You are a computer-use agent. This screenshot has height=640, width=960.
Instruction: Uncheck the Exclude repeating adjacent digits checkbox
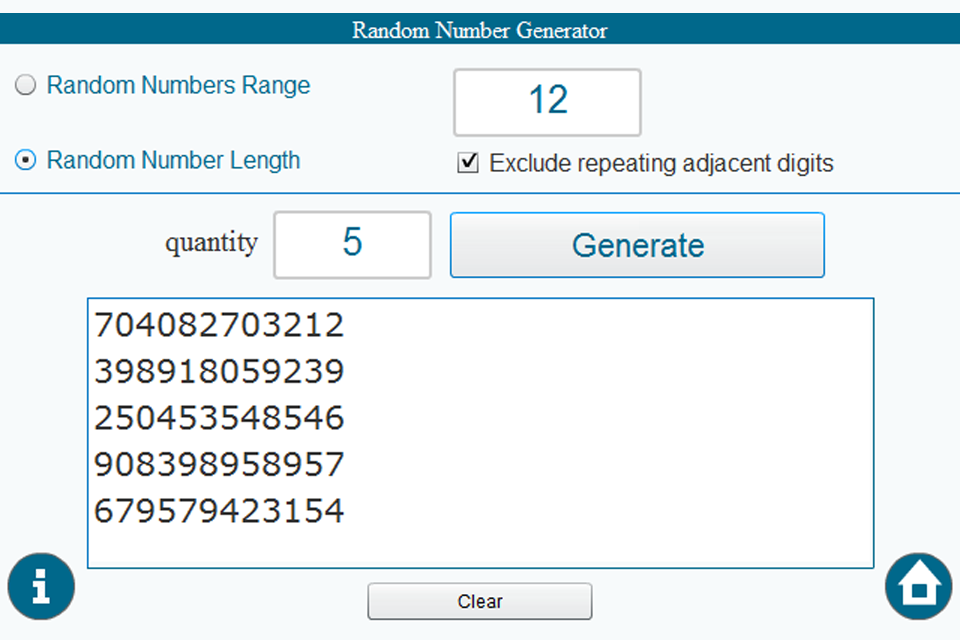[x=467, y=163]
